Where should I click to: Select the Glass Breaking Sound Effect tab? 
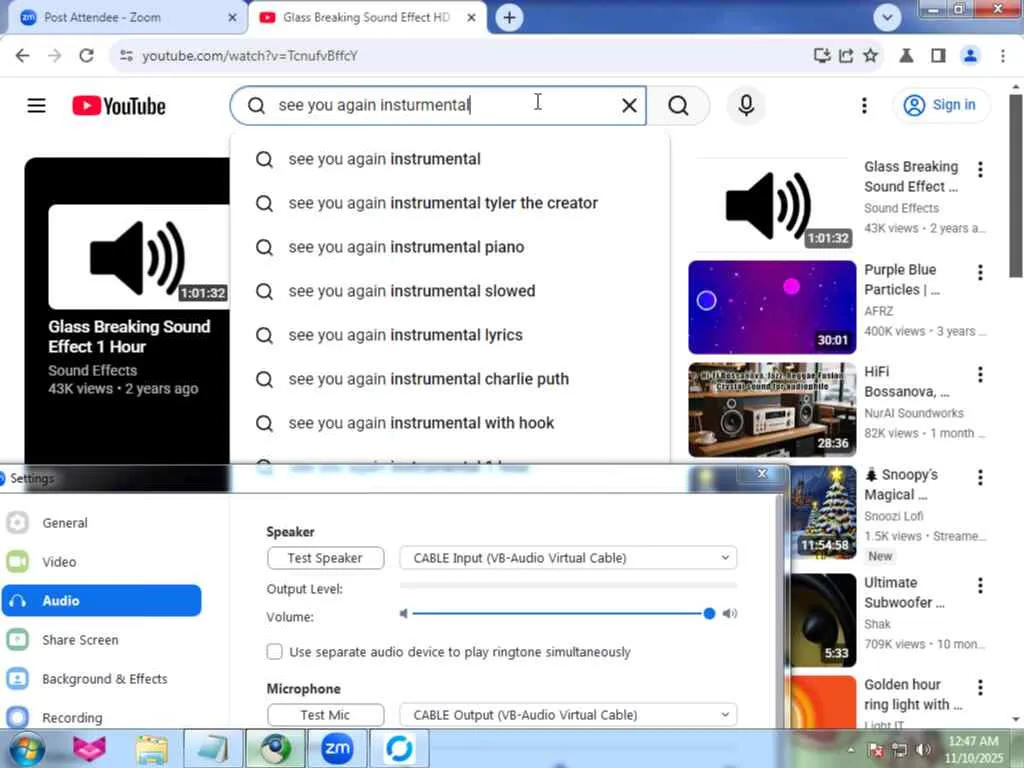click(366, 18)
